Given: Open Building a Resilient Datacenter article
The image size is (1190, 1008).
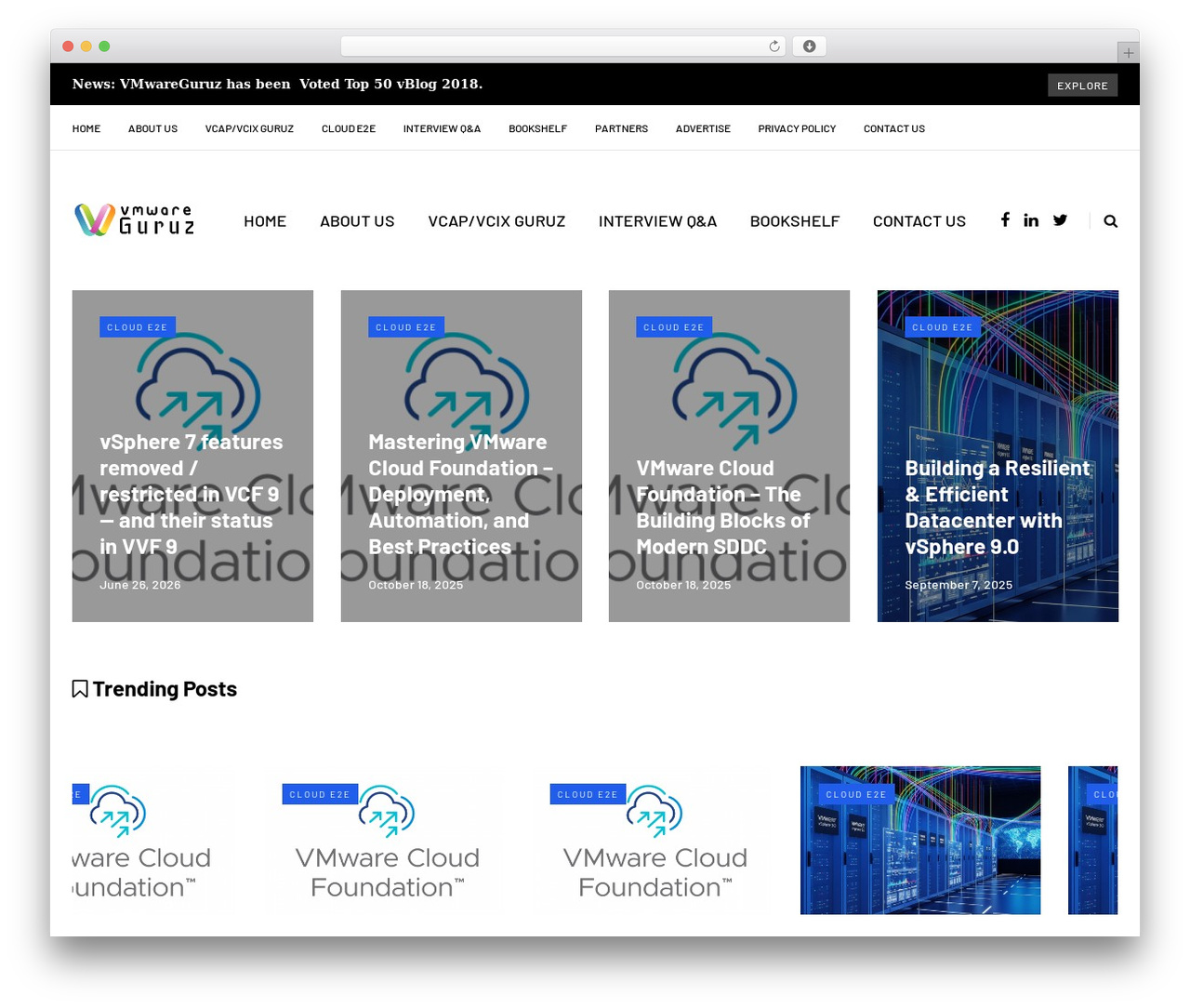Looking at the screenshot, I should pyautogui.click(x=998, y=507).
